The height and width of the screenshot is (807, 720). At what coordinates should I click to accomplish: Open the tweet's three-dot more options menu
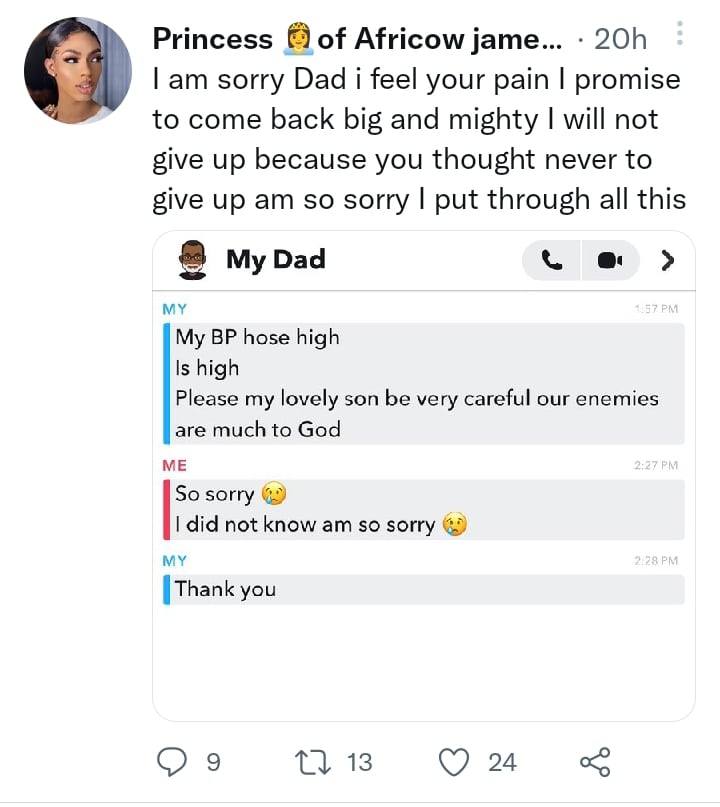680,36
